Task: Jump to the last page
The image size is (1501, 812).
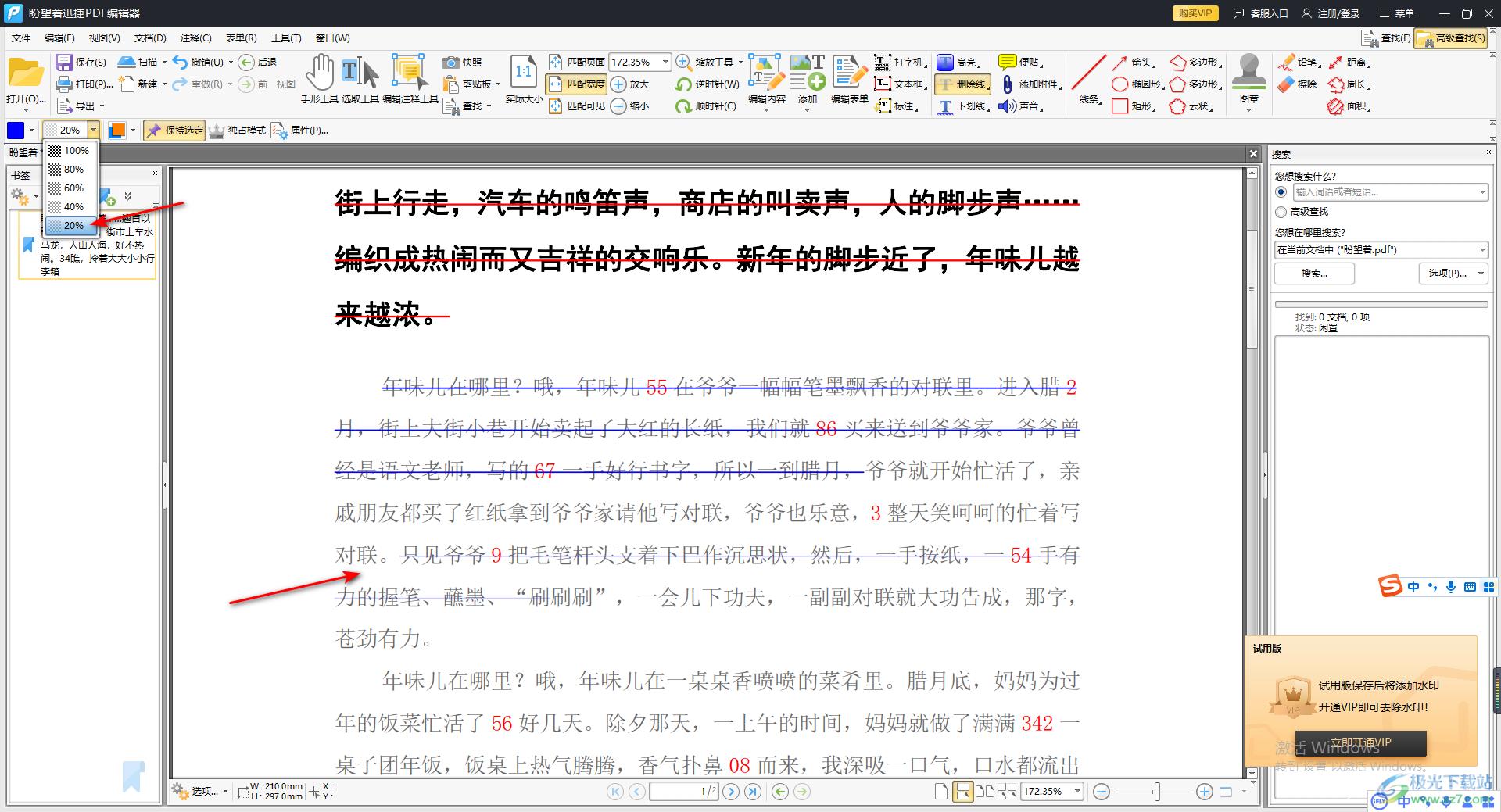Action: point(753,792)
